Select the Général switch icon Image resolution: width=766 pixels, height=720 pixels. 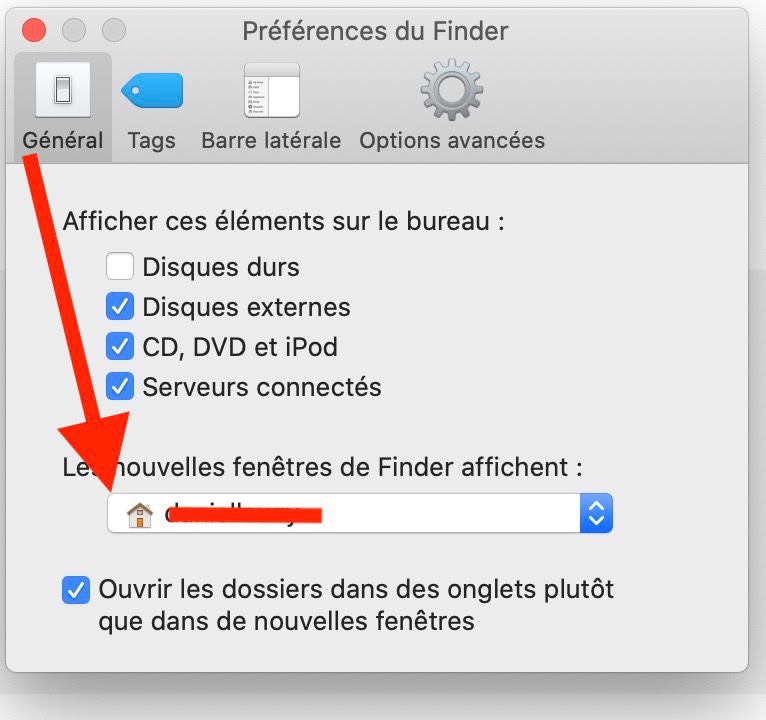[62, 91]
